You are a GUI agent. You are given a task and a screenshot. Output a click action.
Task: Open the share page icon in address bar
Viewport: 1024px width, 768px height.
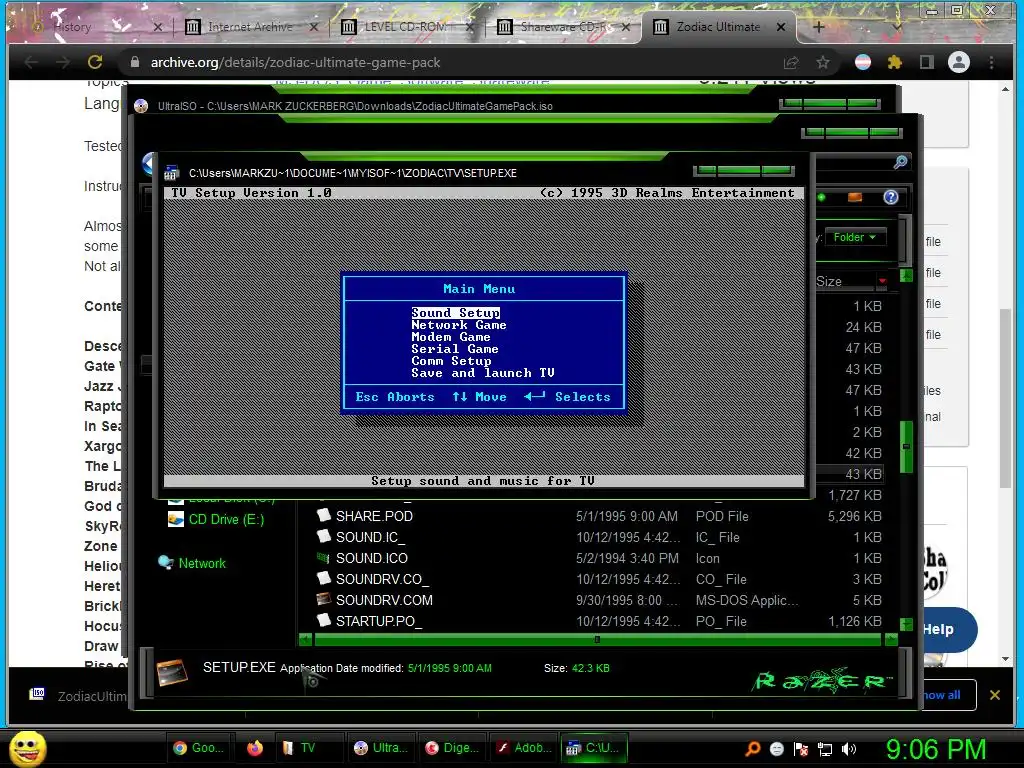791,63
